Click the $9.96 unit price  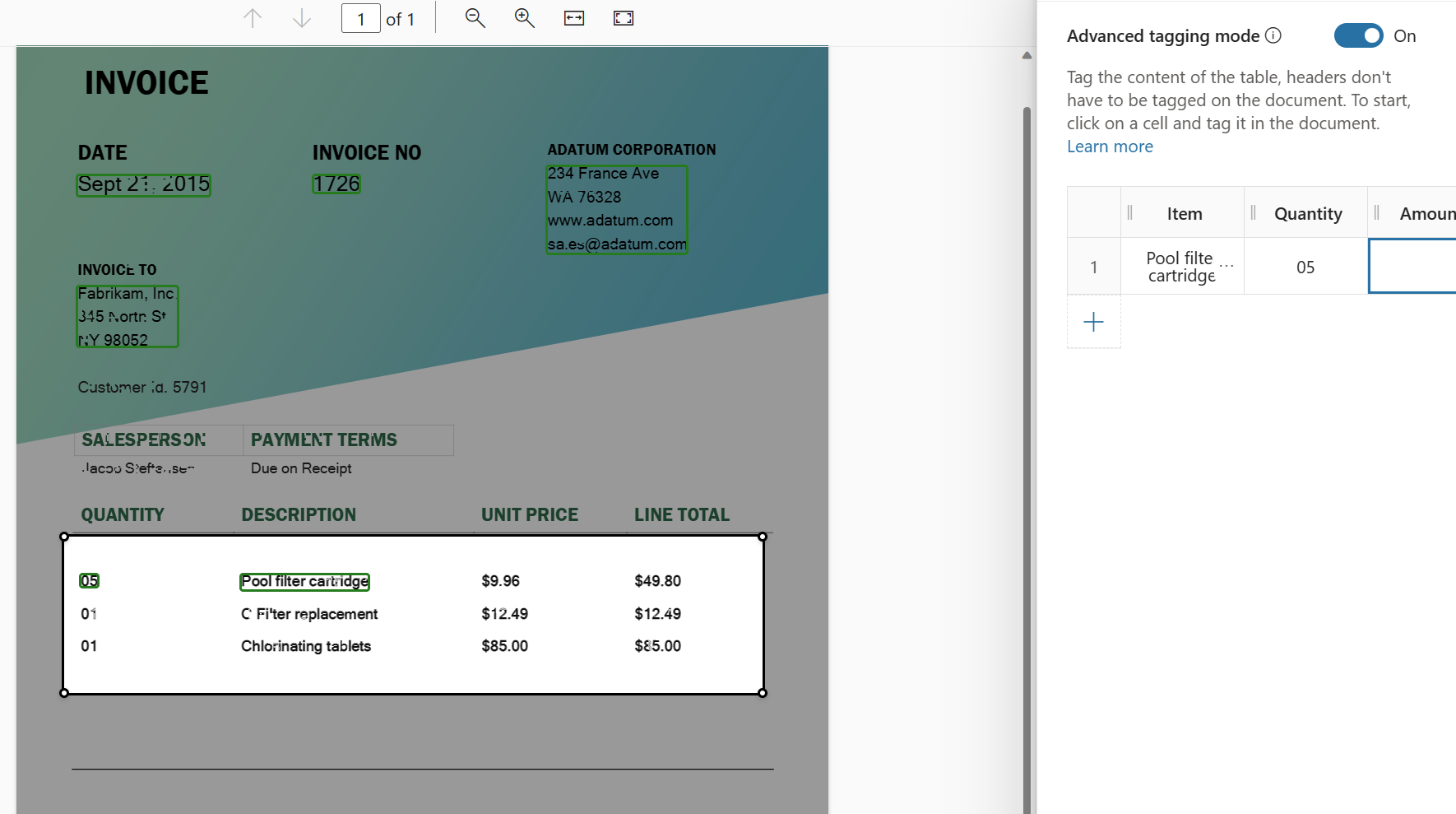point(500,581)
